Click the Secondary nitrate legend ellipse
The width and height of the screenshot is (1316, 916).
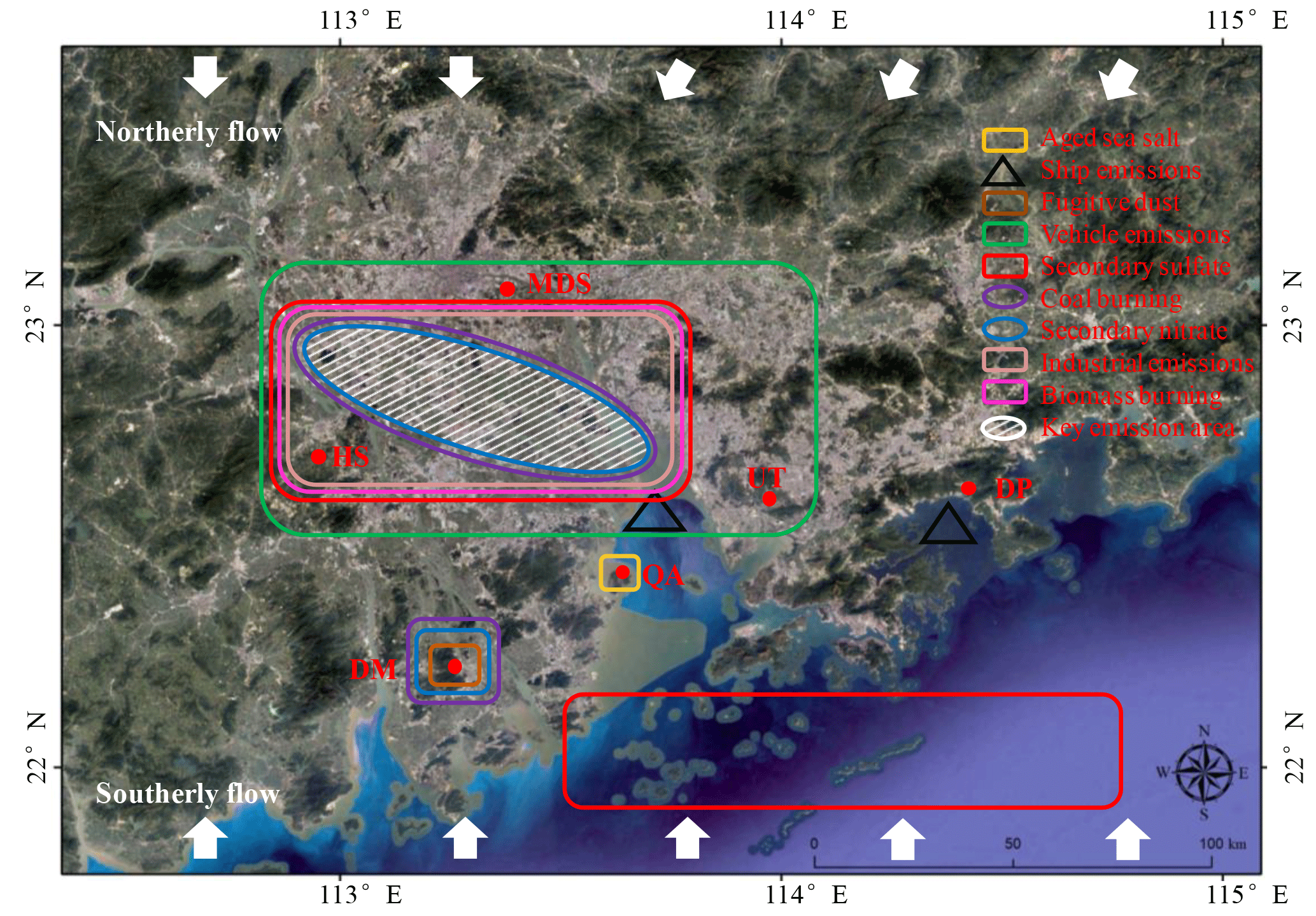click(x=1005, y=329)
